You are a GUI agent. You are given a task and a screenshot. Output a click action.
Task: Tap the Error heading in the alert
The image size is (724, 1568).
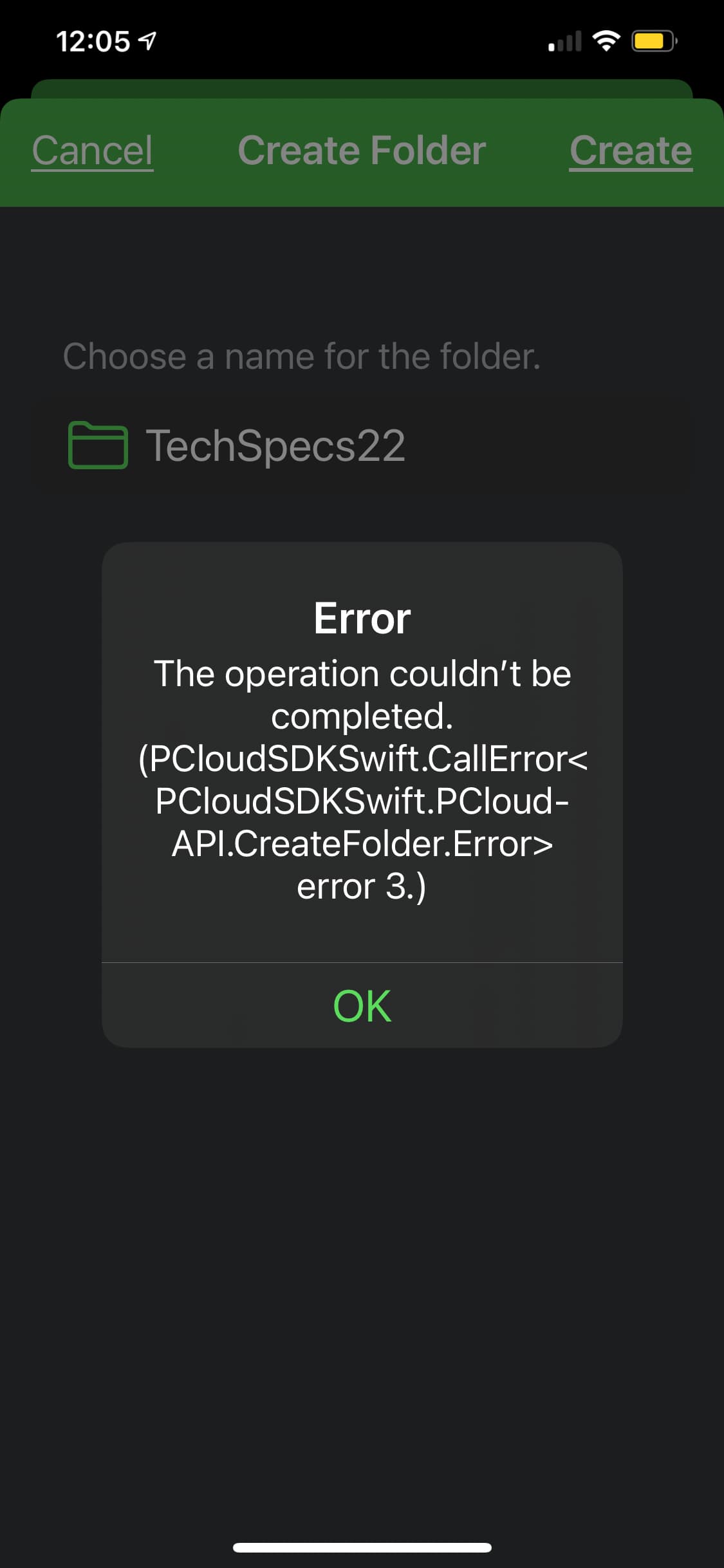[x=362, y=618]
